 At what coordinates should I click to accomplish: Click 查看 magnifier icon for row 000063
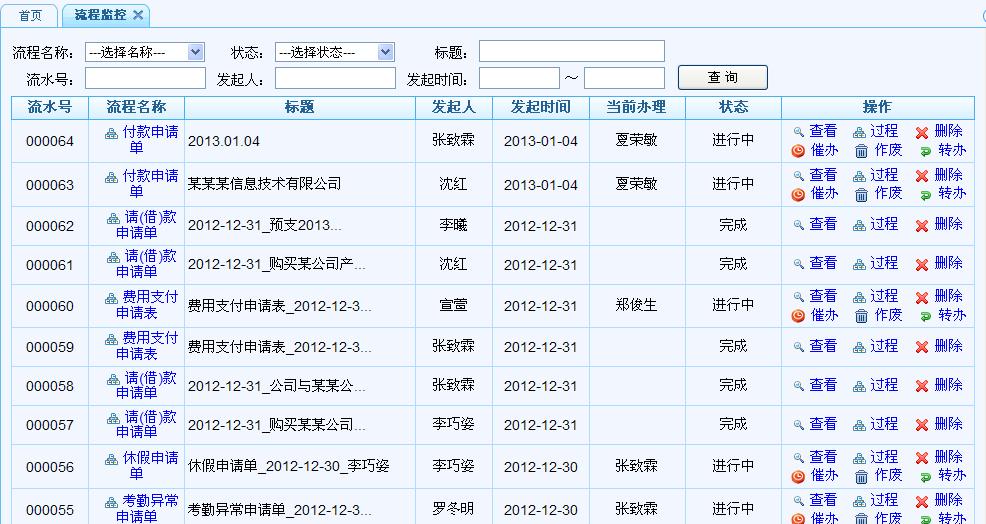pos(799,176)
